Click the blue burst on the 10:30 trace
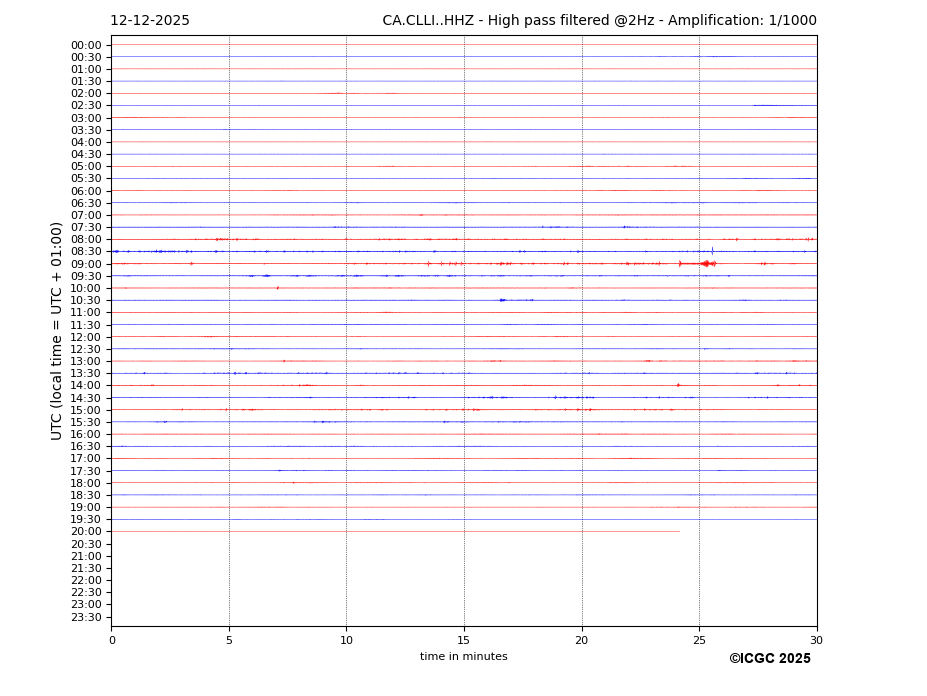Viewport: 927px width, 696px height. [503, 300]
